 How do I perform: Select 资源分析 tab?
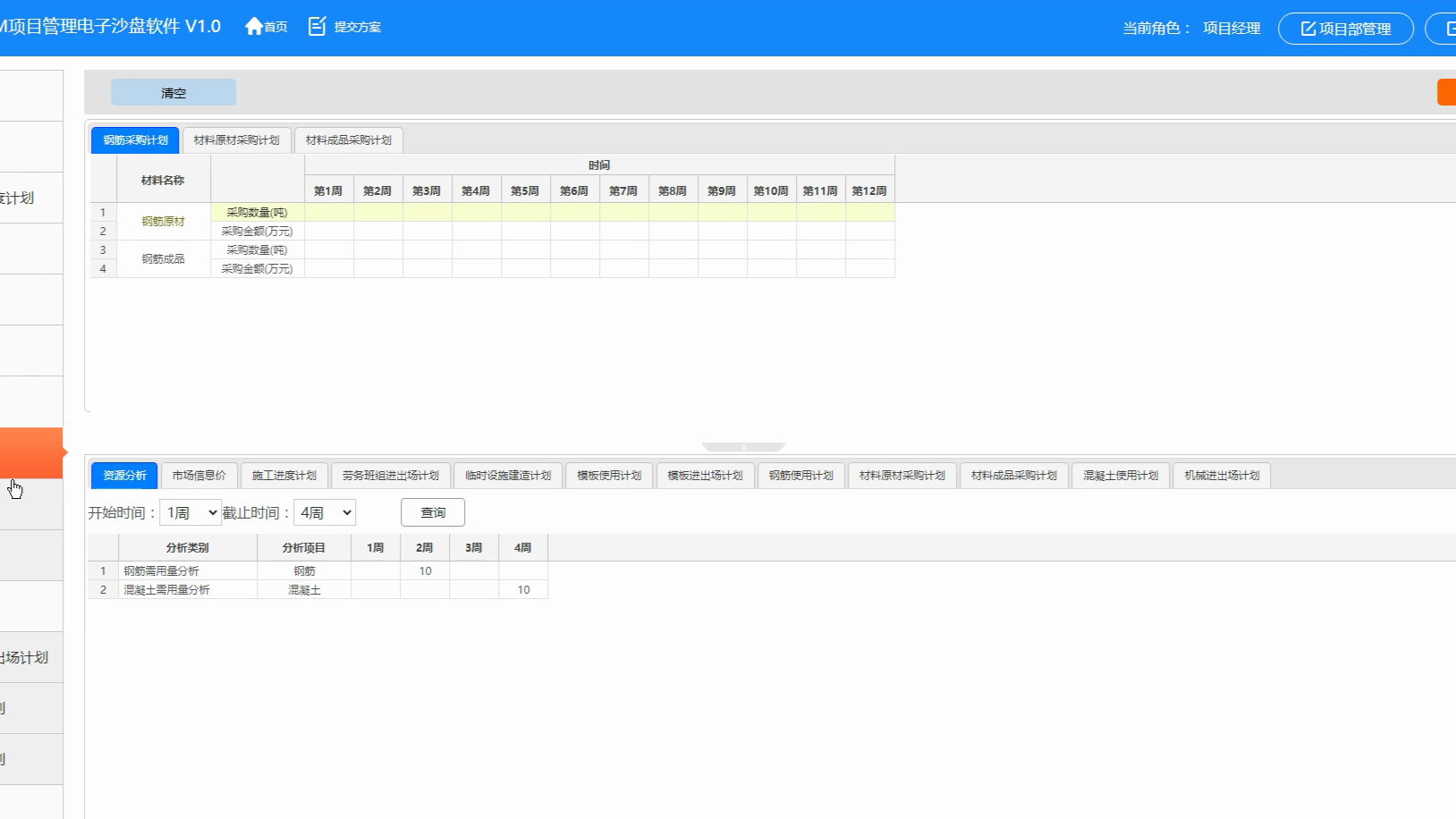(x=124, y=476)
